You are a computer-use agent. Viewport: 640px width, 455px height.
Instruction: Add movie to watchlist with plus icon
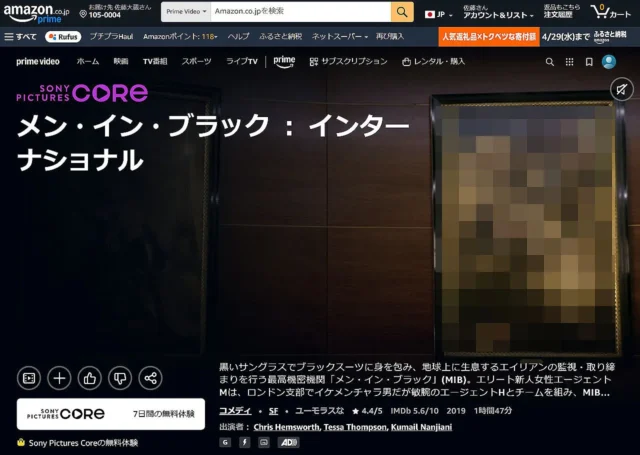click(59, 378)
